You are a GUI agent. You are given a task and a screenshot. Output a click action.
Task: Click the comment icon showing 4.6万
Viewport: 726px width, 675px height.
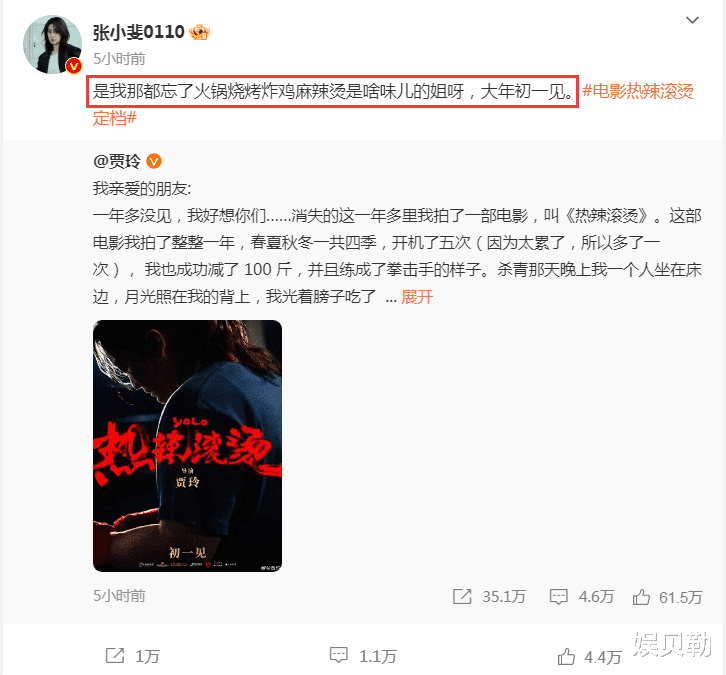click(x=558, y=596)
